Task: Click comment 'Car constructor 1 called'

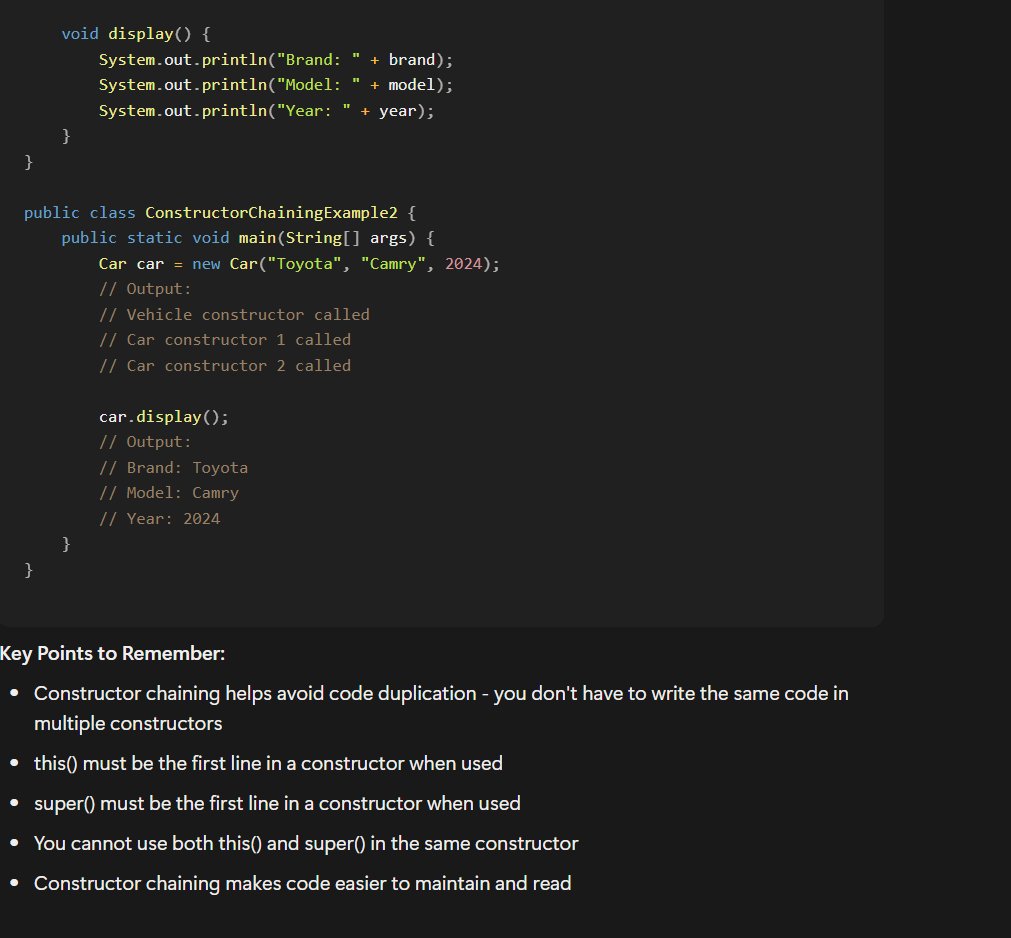Action: tap(225, 340)
